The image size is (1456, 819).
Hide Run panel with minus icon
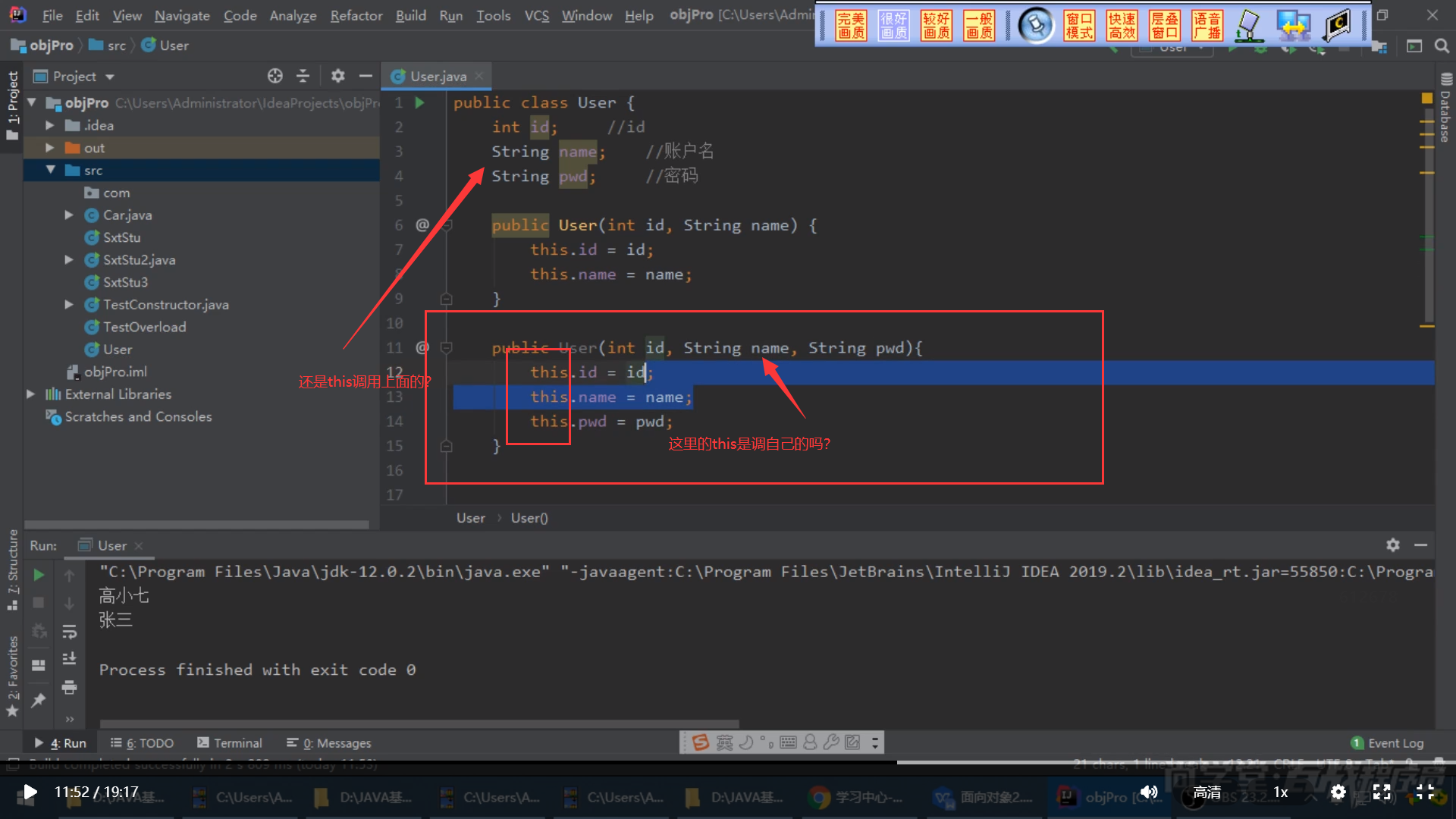coord(1421,544)
